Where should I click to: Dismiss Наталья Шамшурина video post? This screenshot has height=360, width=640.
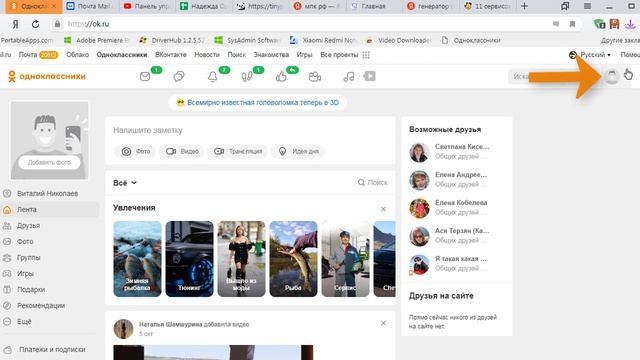click(x=383, y=323)
